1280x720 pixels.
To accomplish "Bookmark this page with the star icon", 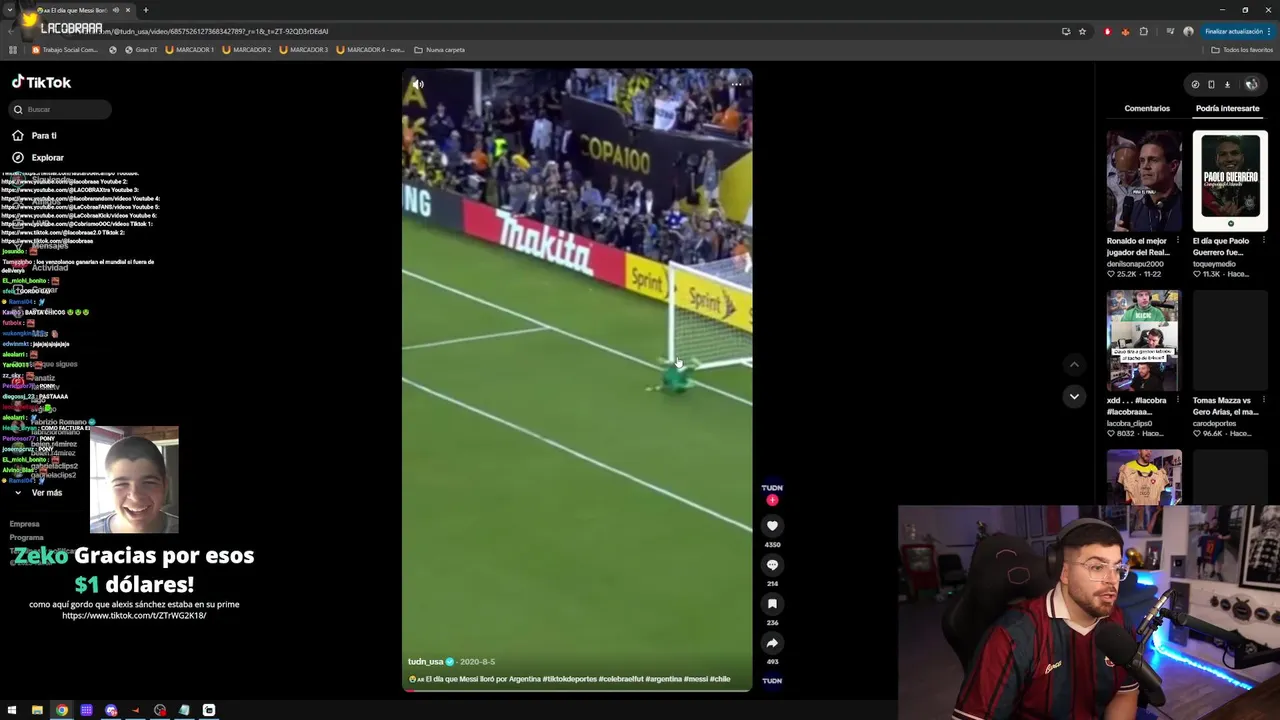I will 1082,31.
